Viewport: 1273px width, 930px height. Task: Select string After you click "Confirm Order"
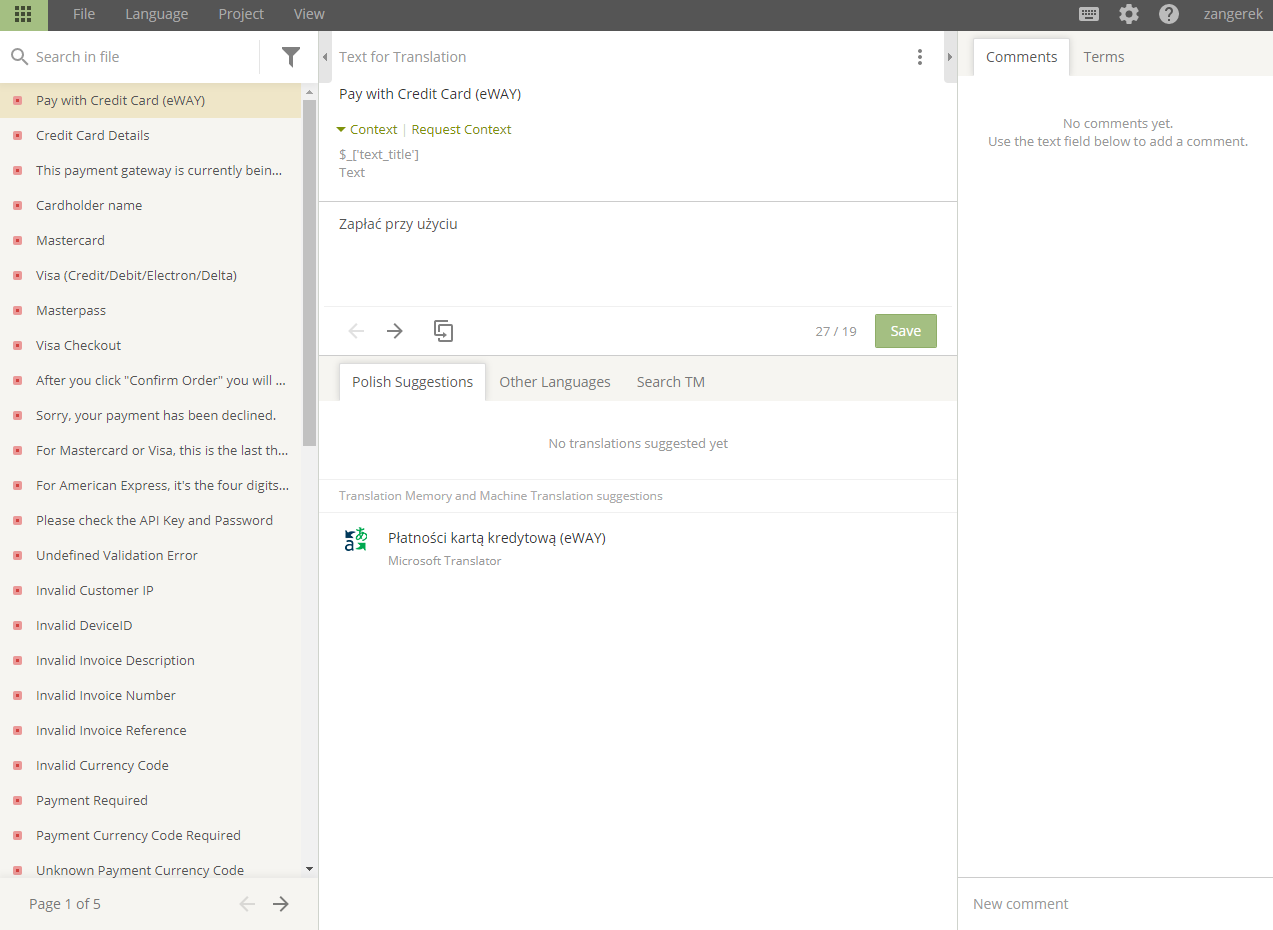[150, 380]
